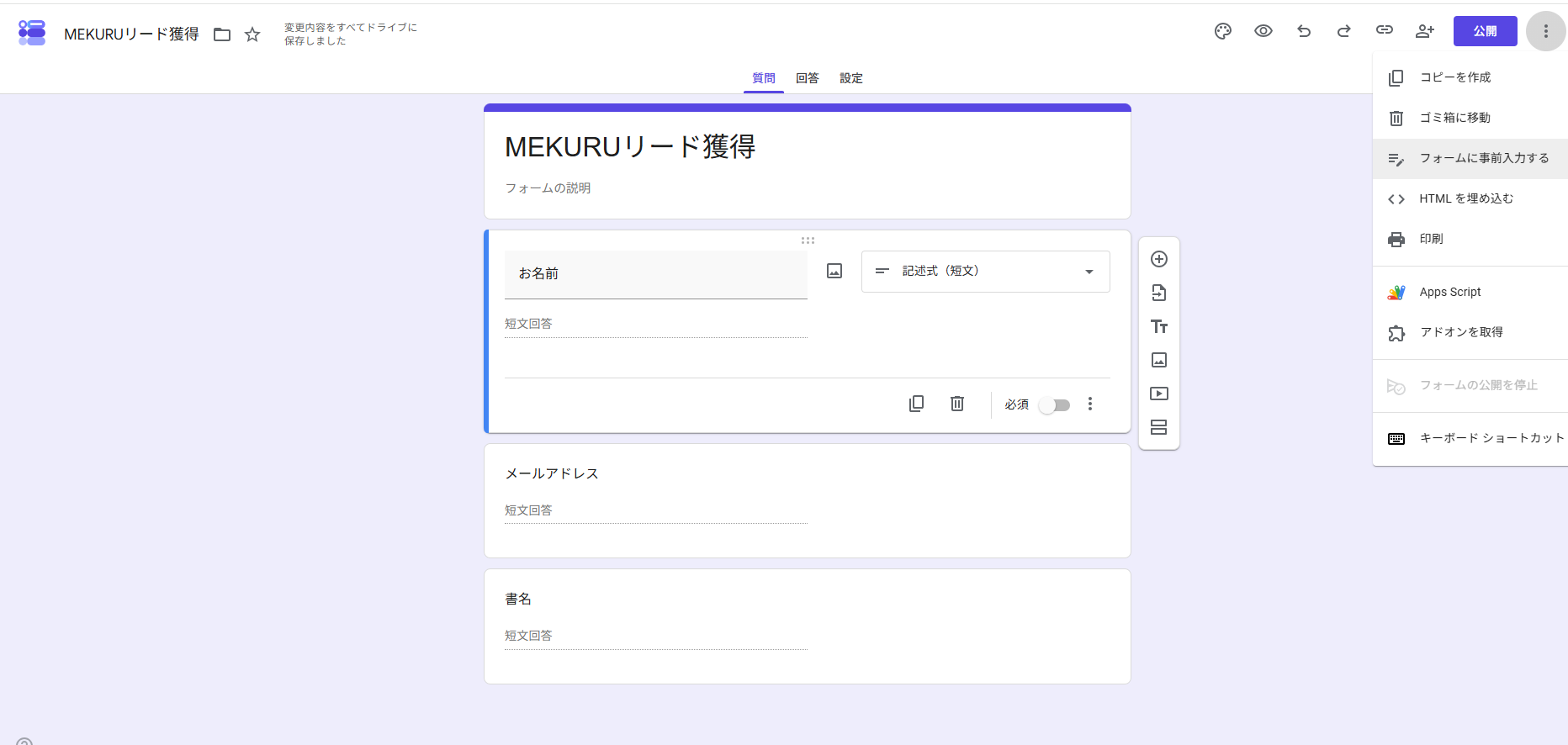Open Apps Script from the menu
The image size is (1568, 745).
(1470, 292)
